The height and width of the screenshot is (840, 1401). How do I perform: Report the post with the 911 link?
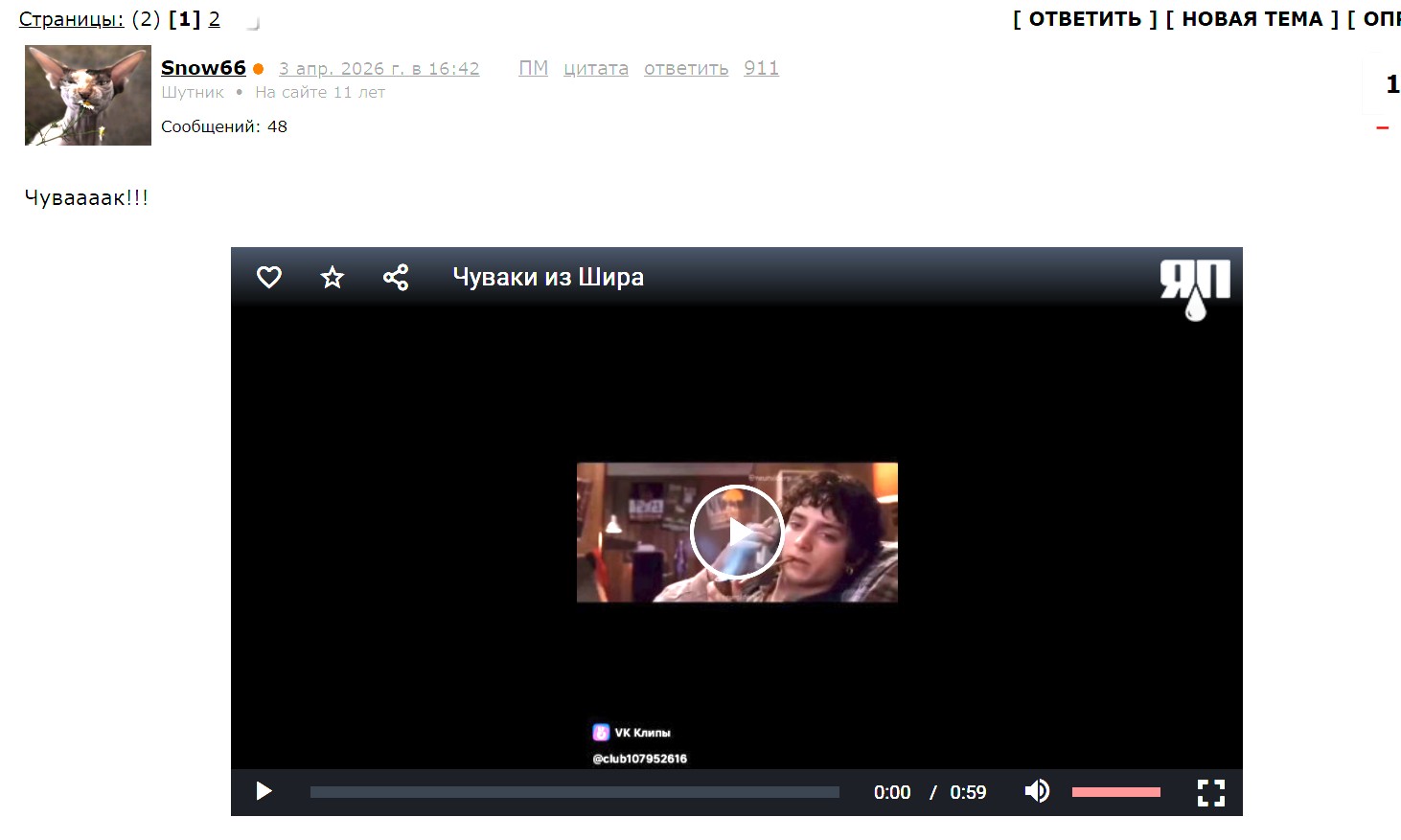(x=762, y=68)
